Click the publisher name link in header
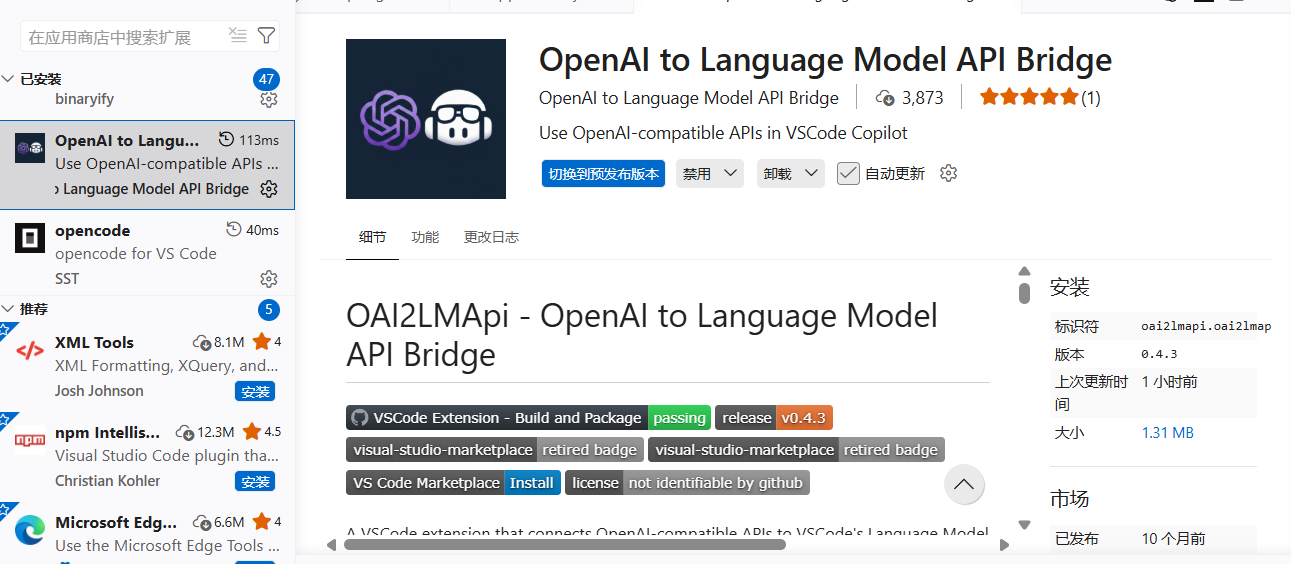Image resolution: width=1291 pixels, height=564 pixels. tap(689, 97)
